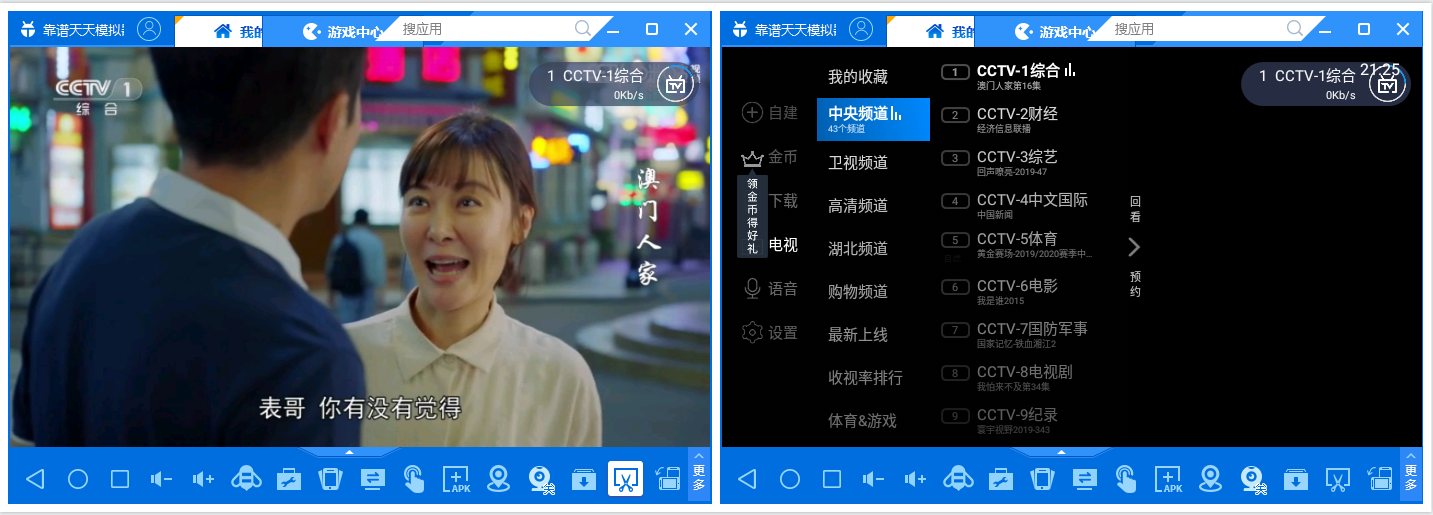
Task: Open recent apps square in left window
Action: 120,479
